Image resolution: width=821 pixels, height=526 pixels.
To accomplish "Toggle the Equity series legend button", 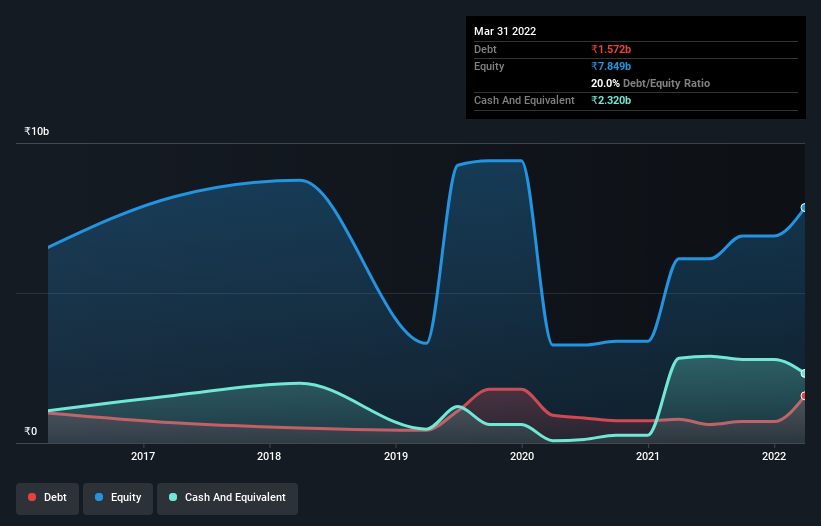I will [x=118, y=498].
